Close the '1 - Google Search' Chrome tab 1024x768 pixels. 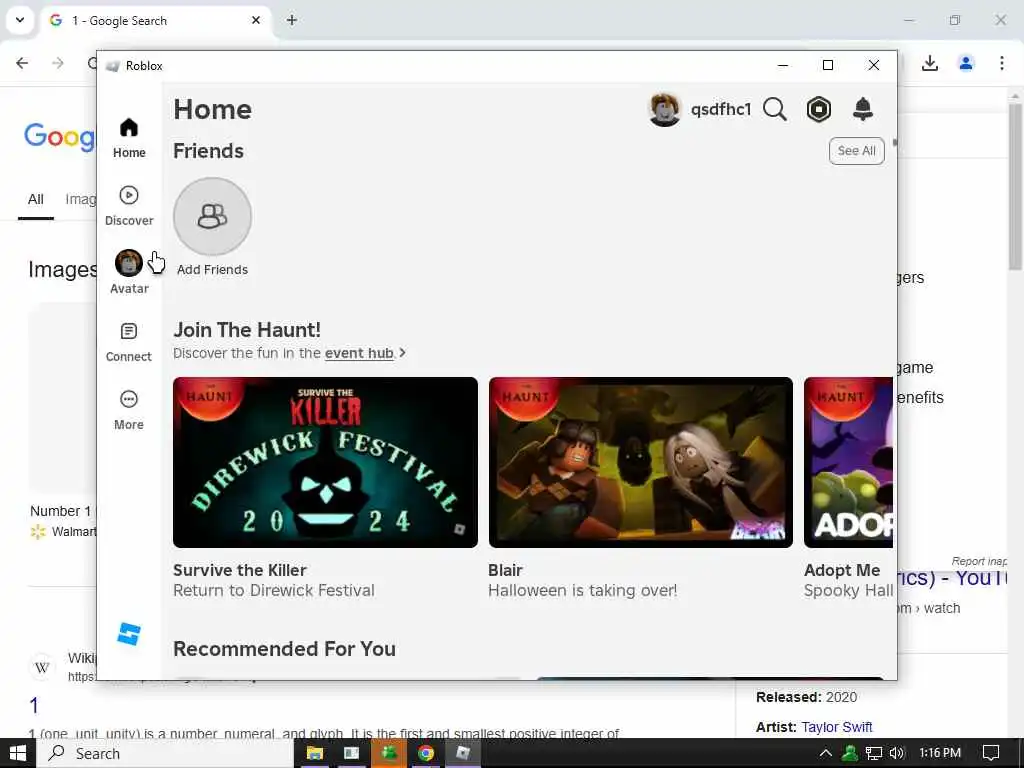(256, 20)
